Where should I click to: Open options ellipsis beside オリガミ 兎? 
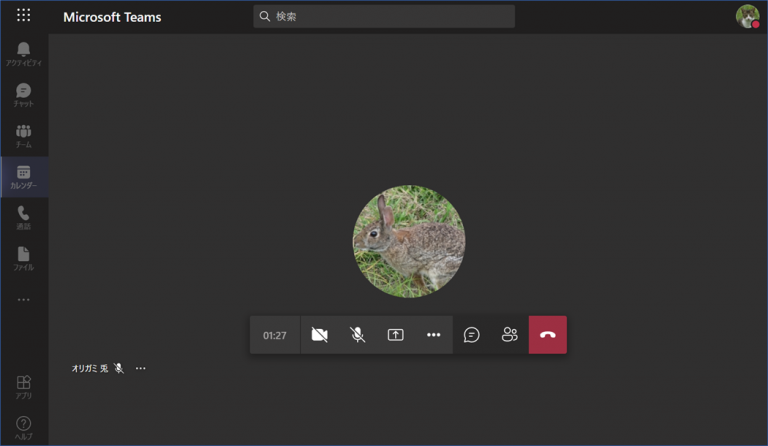click(x=141, y=368)
